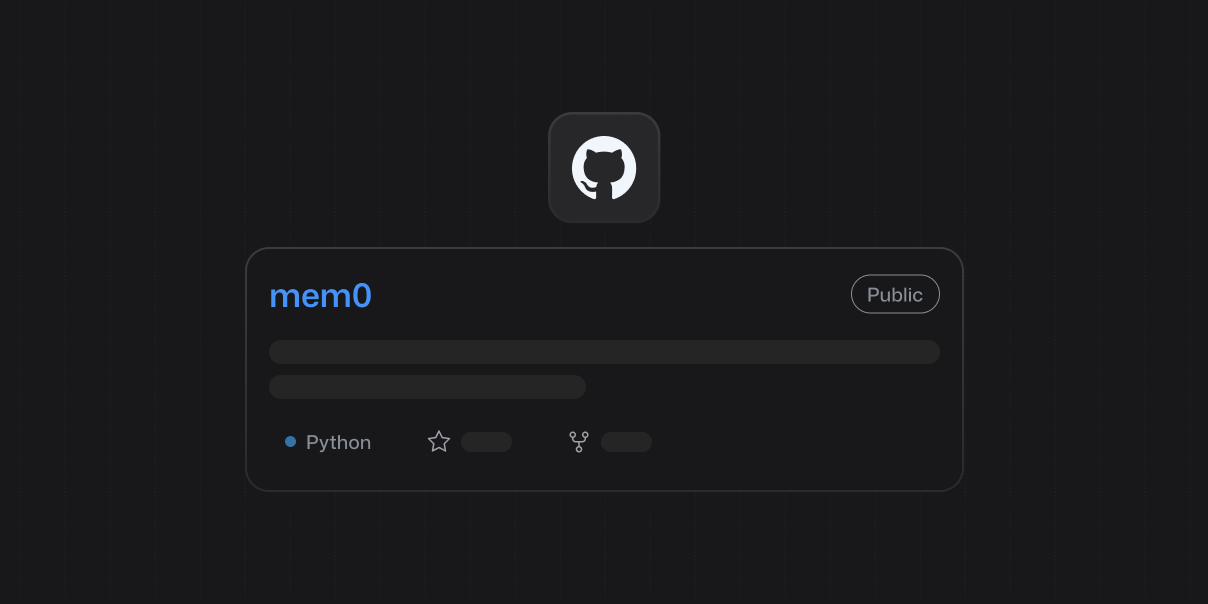Expand the repository description placeholder

click(x=604, y=351)
